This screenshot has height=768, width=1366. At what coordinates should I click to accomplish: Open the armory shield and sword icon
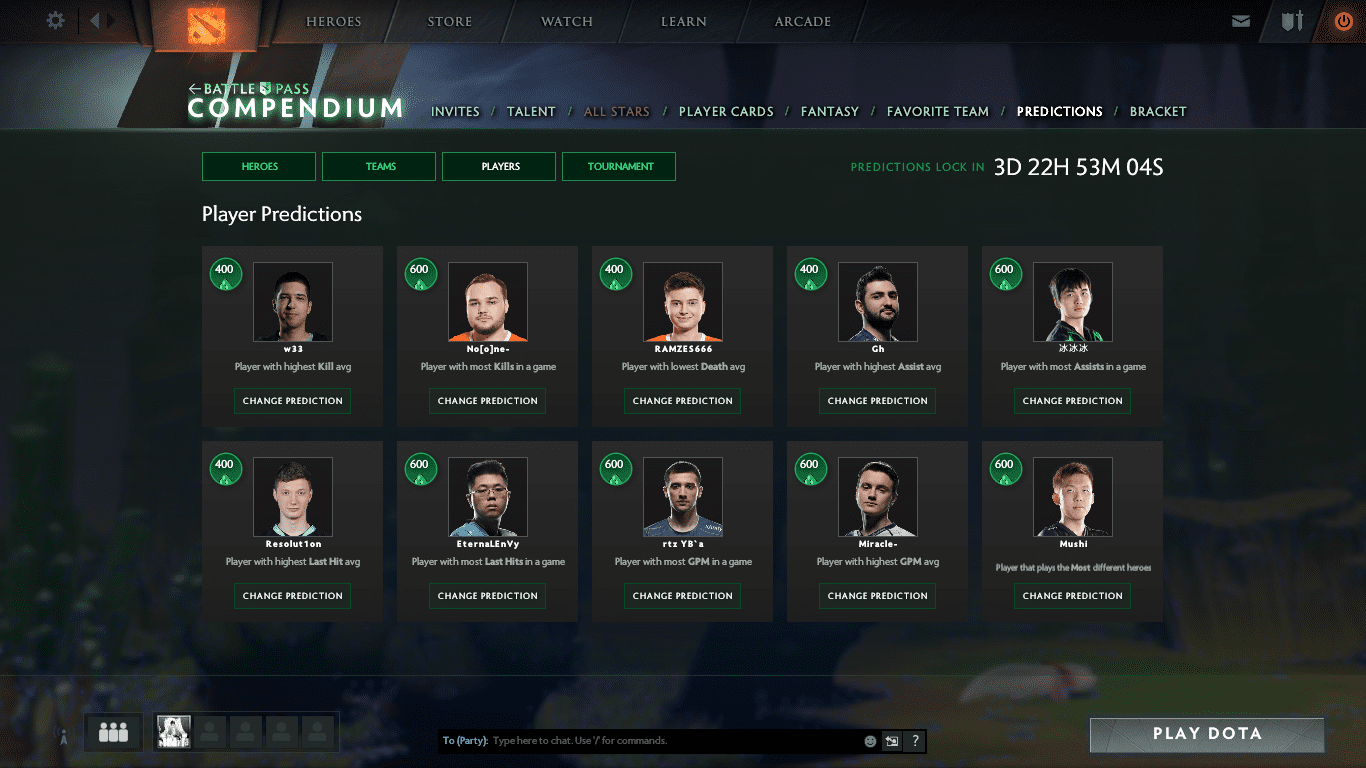[x=1292, y=21]
